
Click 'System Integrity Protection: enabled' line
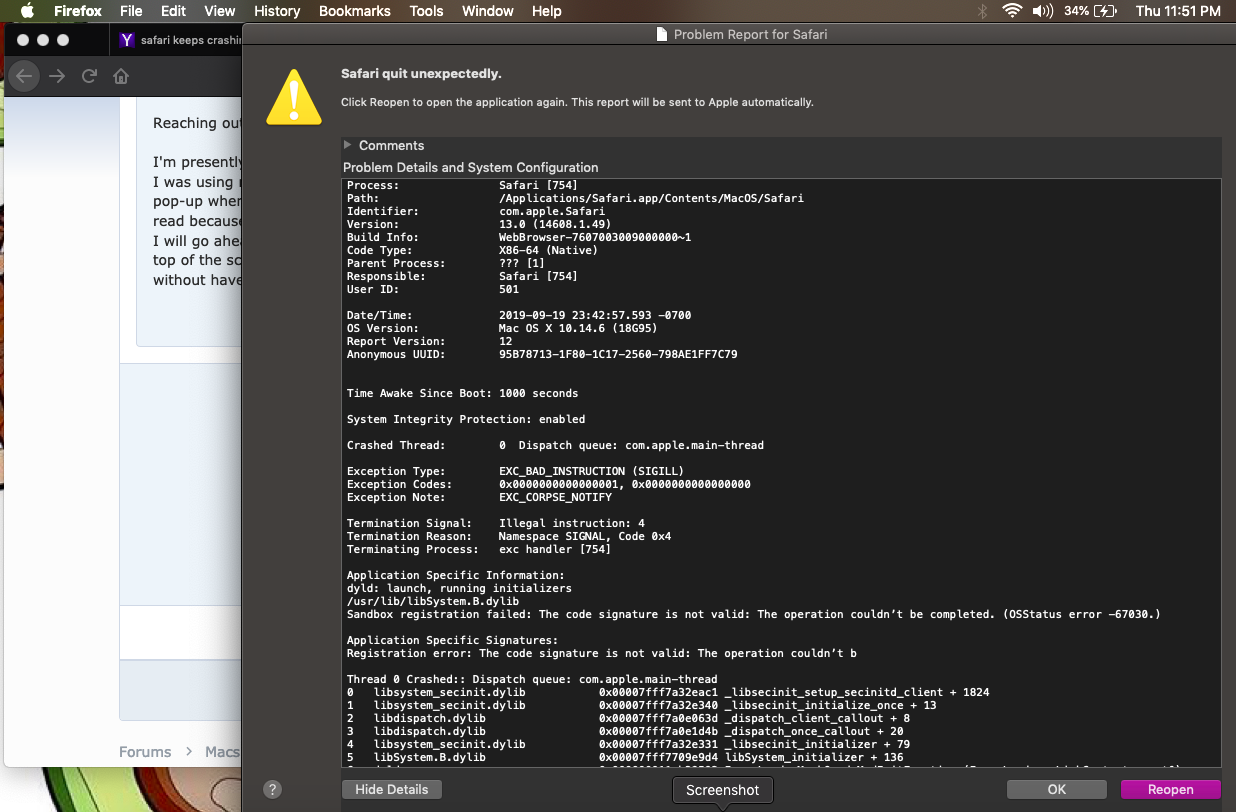click(x=466, y=419)
